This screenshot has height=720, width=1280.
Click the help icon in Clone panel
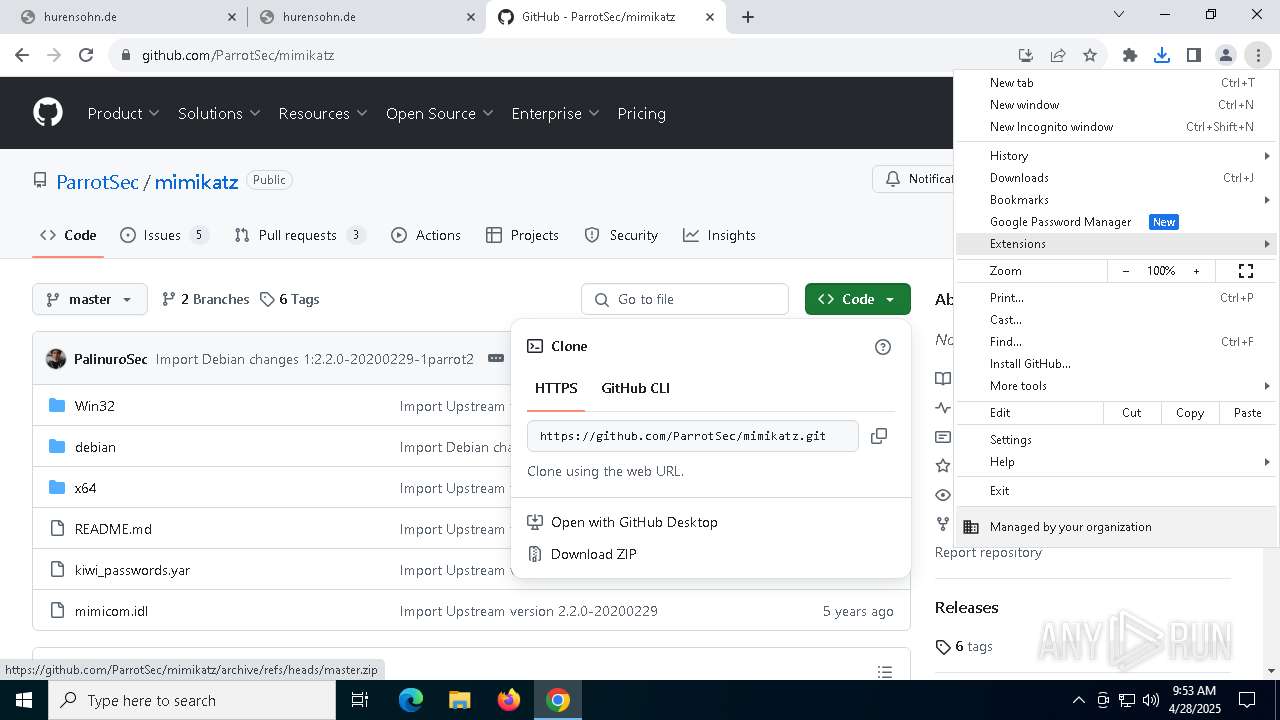[x=882, y=347]
